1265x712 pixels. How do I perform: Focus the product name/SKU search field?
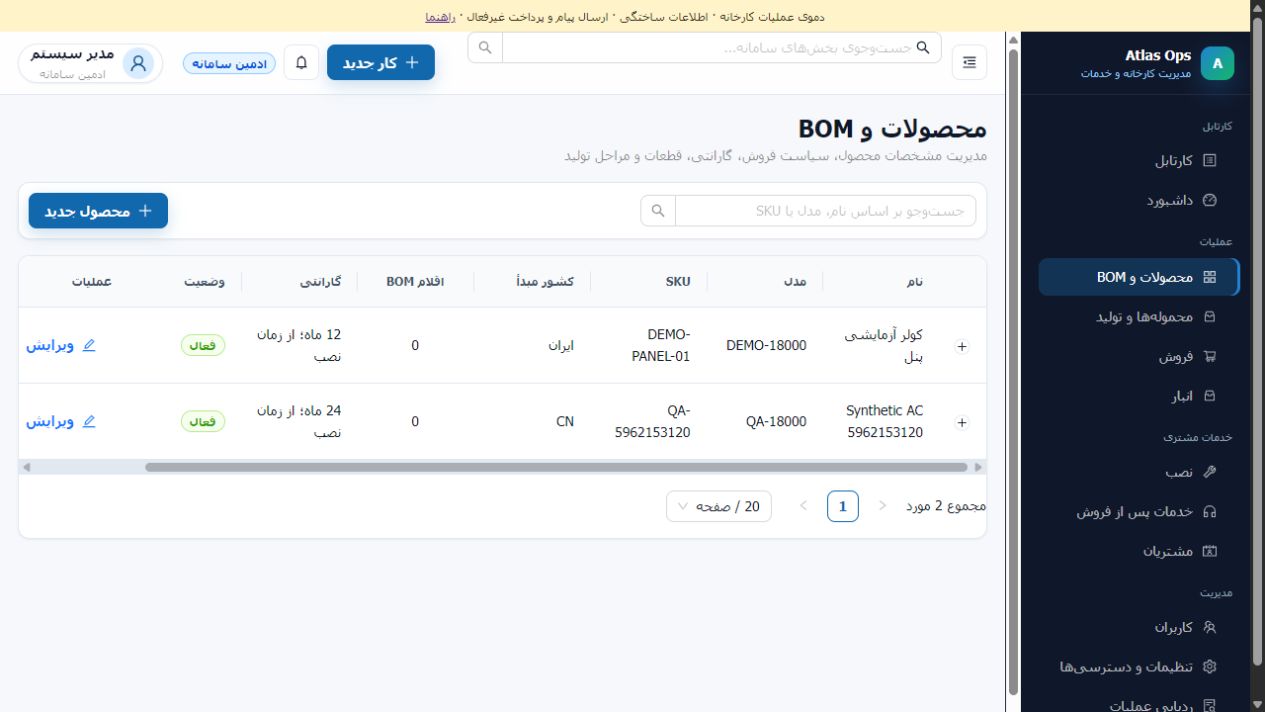coord(826,211)
